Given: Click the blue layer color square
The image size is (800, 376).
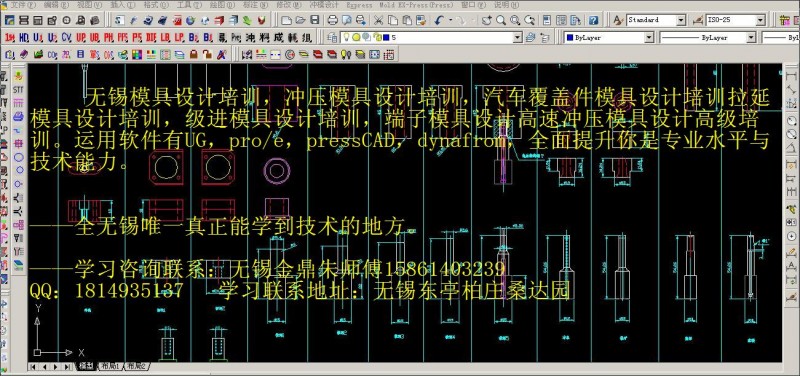Looking at the screenshot, I should [x=386, y=37].
